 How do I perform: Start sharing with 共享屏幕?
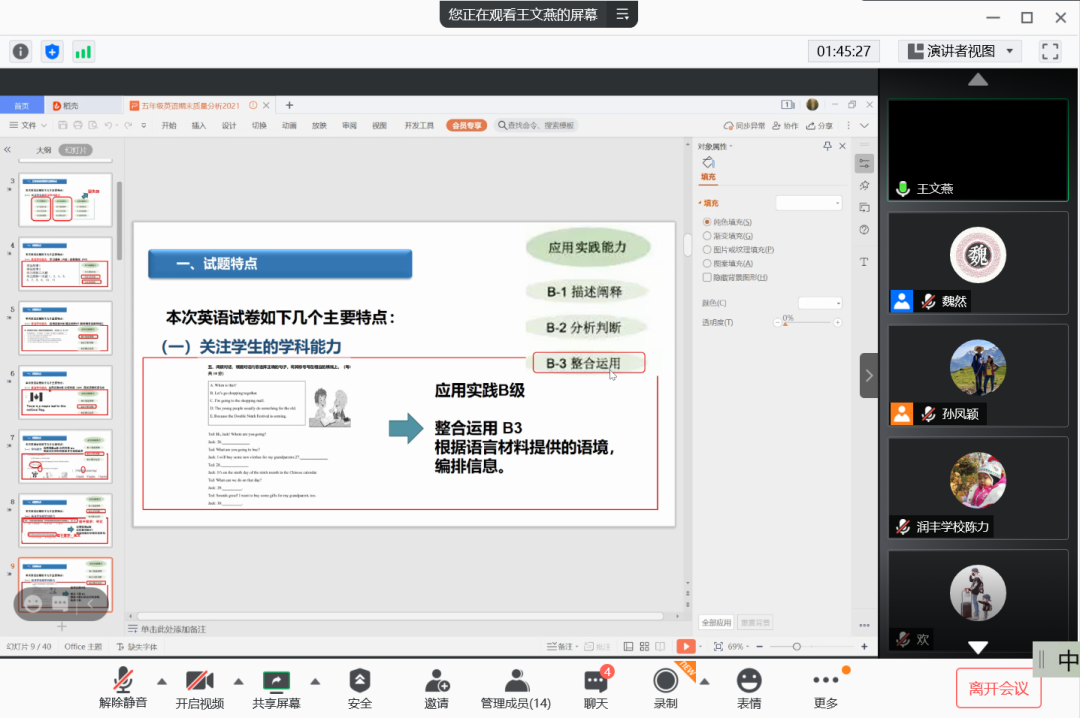276,688
